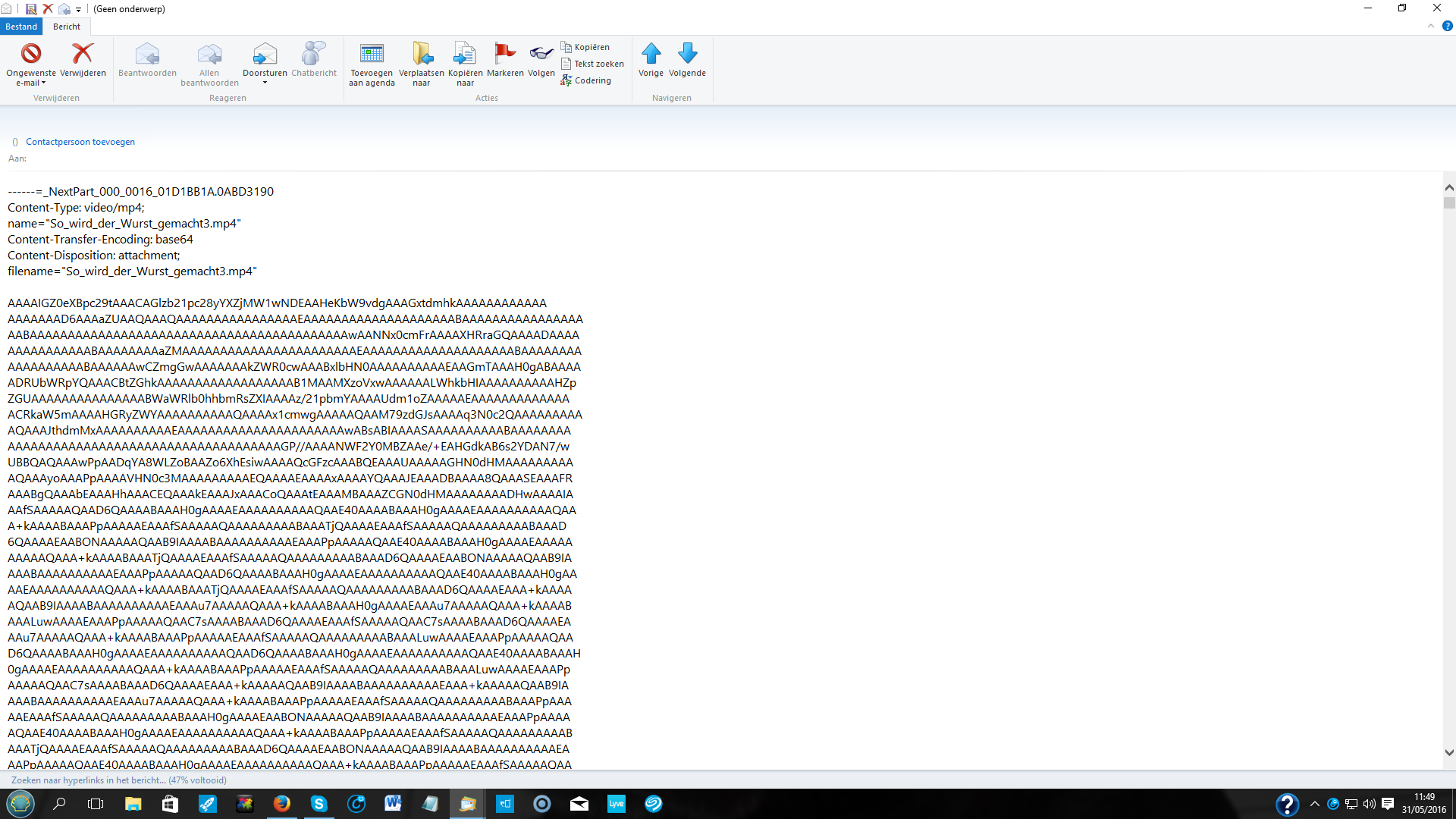Click the status bar hyperlink search text

(x=119, y=780)
